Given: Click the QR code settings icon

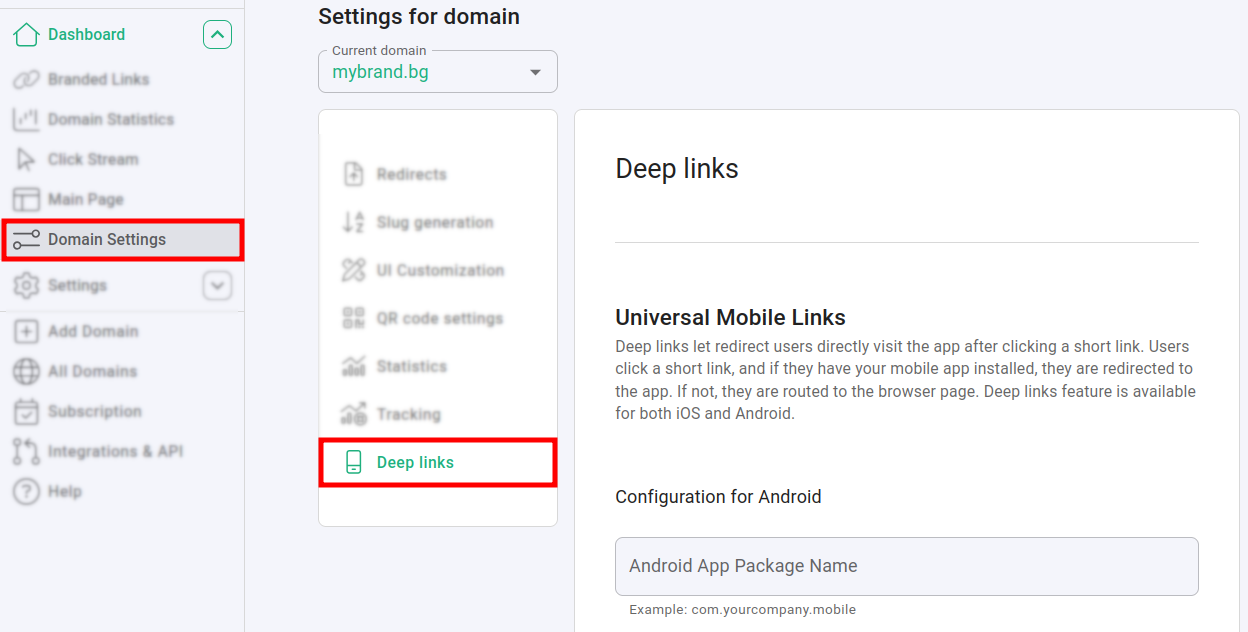Looking at the screenshot, I should tap(353, 319).
